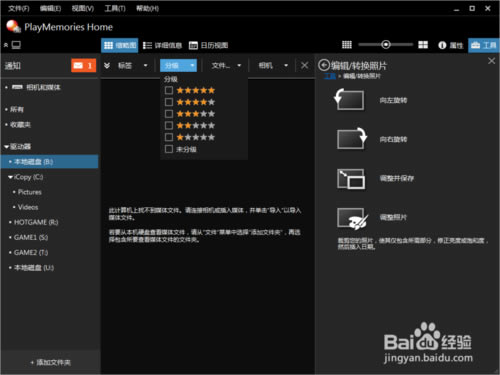The height and width of the screenshot is (375, 500).
Task: Select large thumbnail grid size icon
Action: pos(423,45)
